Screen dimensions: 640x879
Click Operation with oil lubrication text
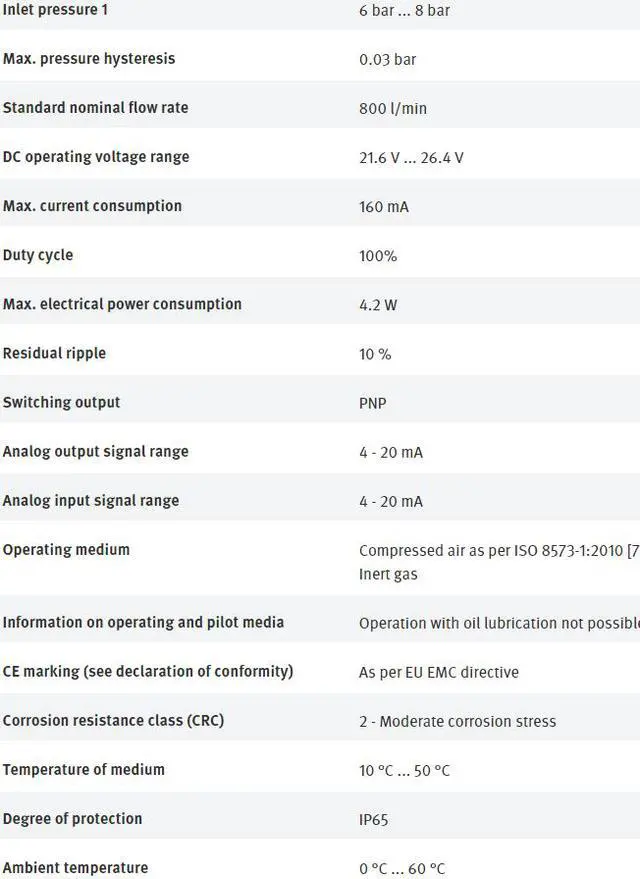pos(499,623)
